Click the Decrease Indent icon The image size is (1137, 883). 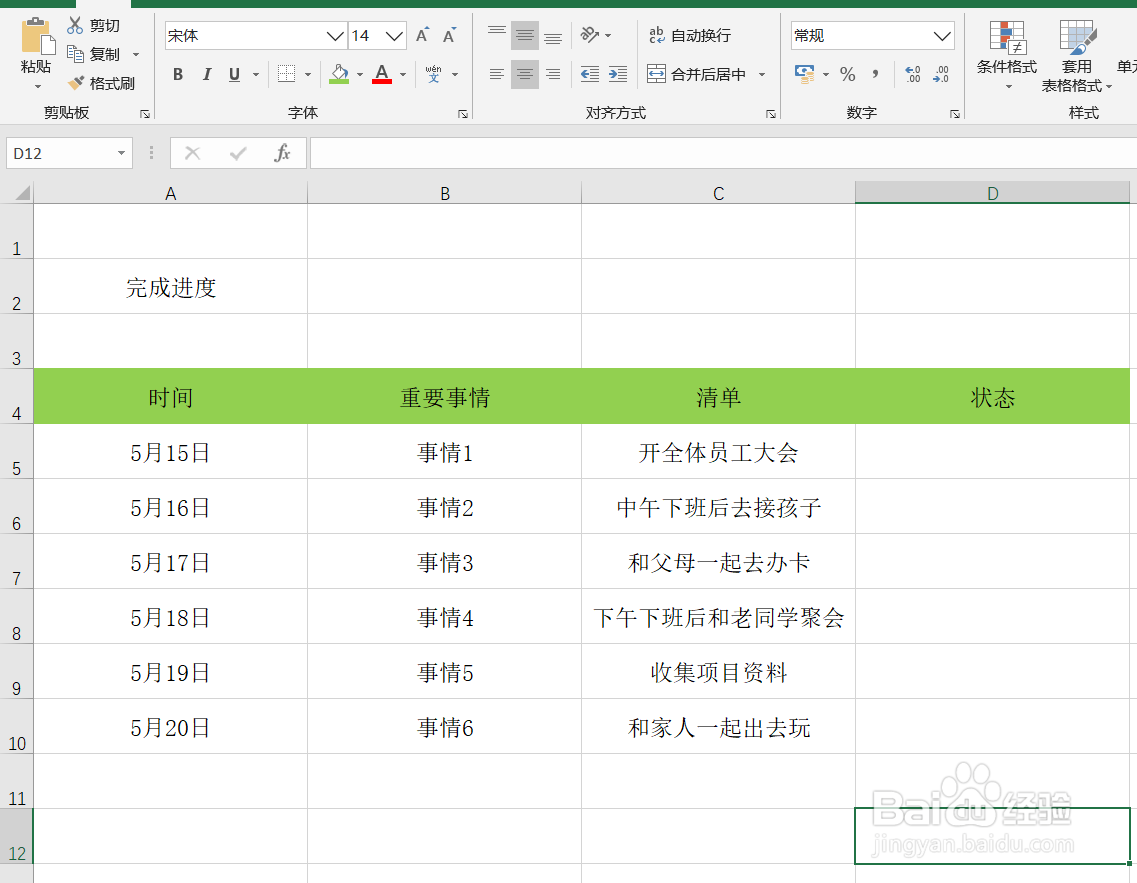point(590,73)
